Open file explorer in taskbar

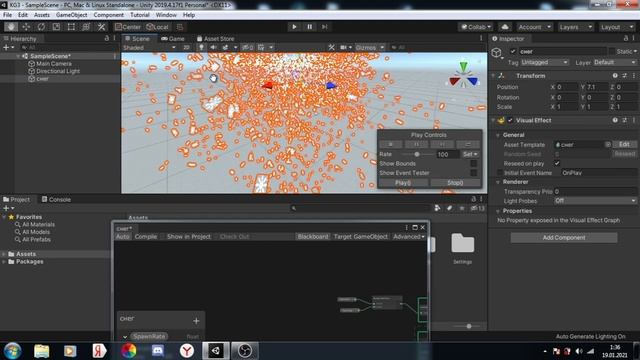[x=42, y=351]
